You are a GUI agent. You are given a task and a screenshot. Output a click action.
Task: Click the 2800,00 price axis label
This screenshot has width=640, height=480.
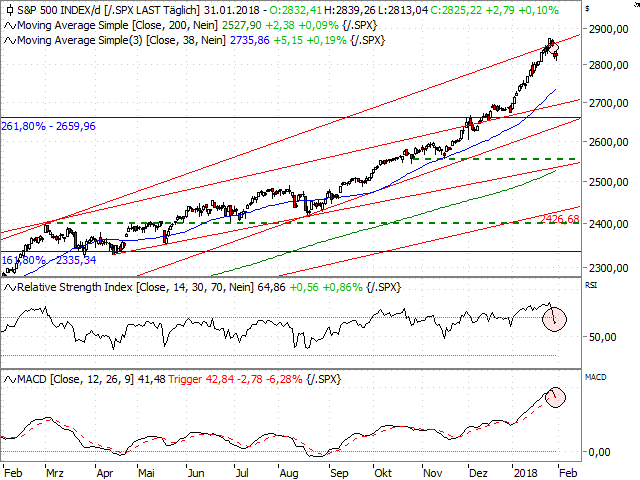coord(609,65)
